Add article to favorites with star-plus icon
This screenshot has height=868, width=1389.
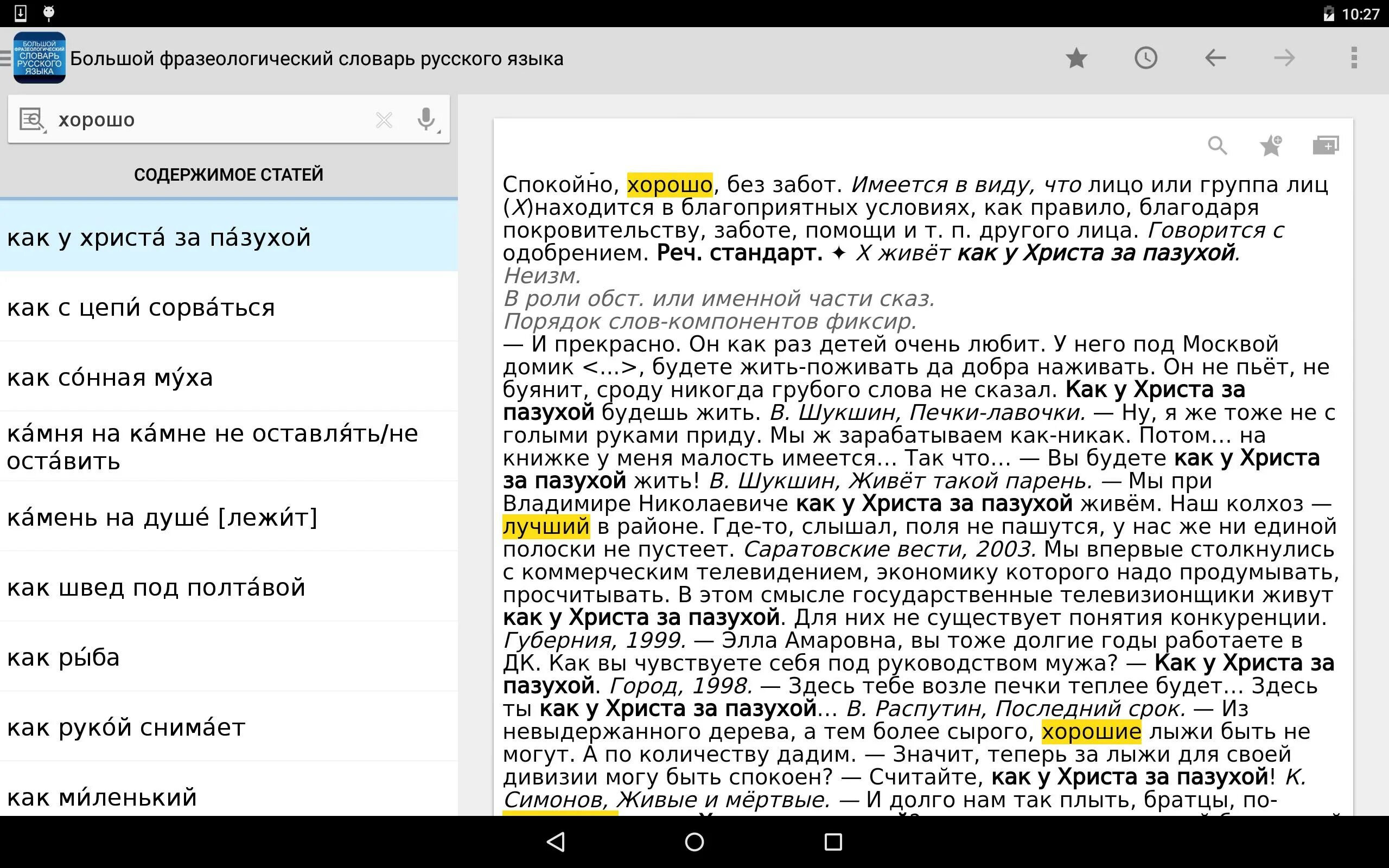pyautogui.click(x=1271, y=145)
